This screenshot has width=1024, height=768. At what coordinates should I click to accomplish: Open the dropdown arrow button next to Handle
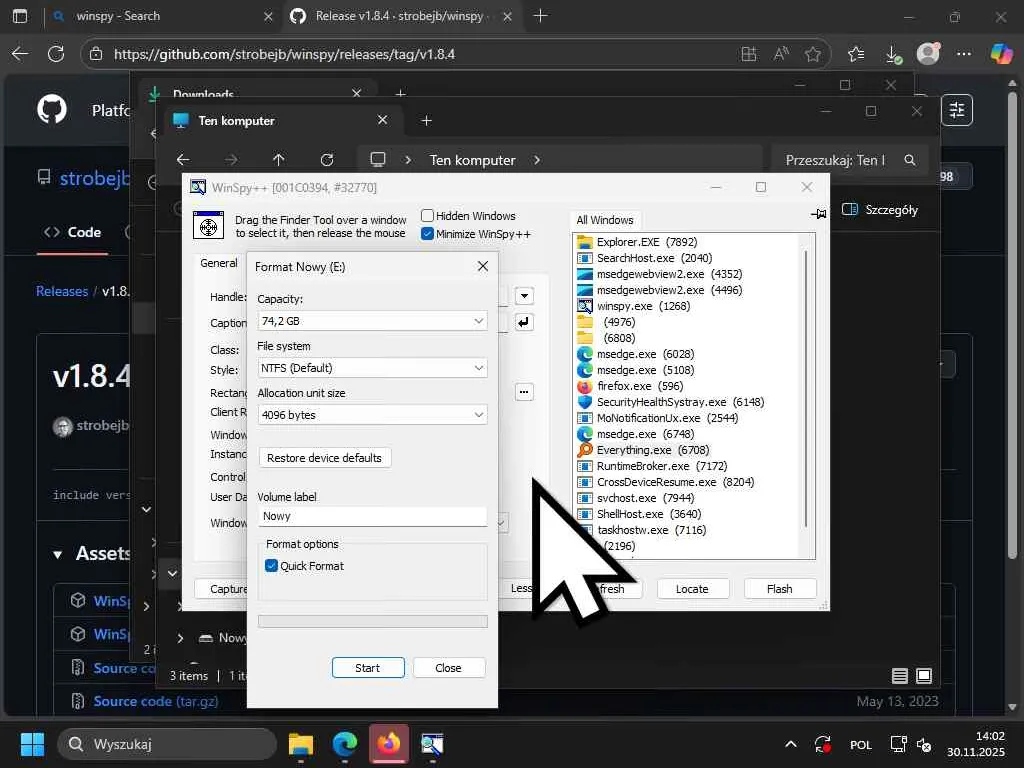[x=524, y=296]
